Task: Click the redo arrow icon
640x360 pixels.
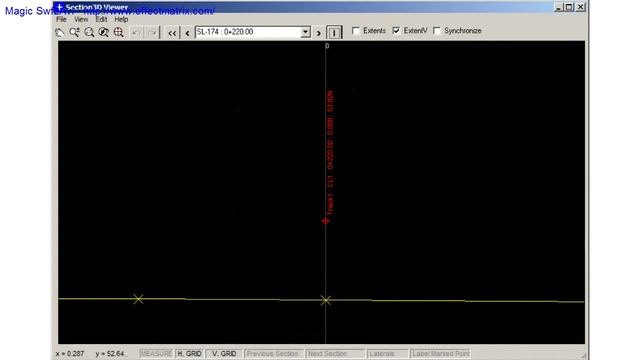Action: [x=151, y=32]
